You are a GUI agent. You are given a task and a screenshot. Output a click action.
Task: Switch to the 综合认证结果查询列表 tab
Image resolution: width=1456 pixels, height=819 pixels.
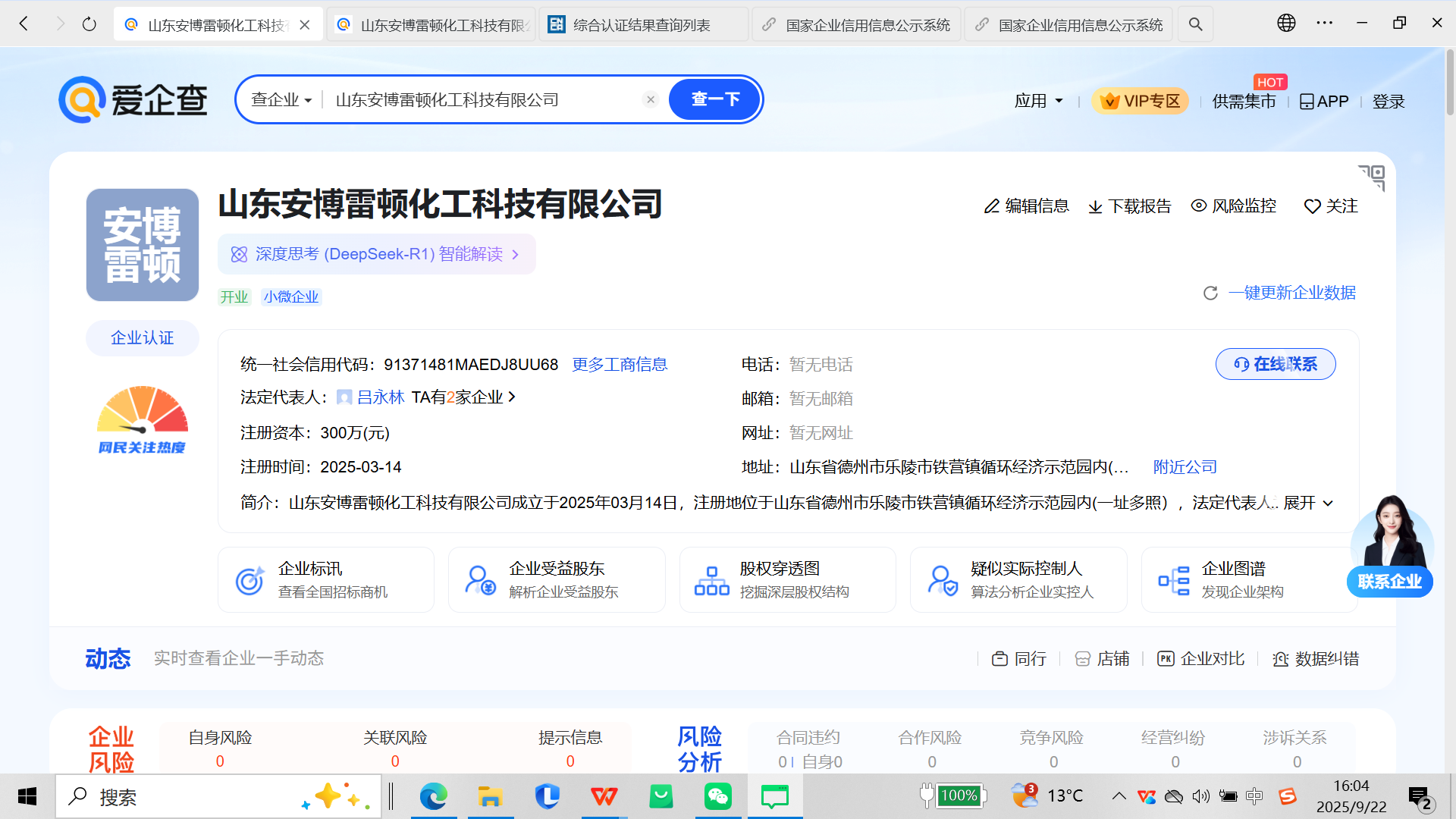(642, 25)
